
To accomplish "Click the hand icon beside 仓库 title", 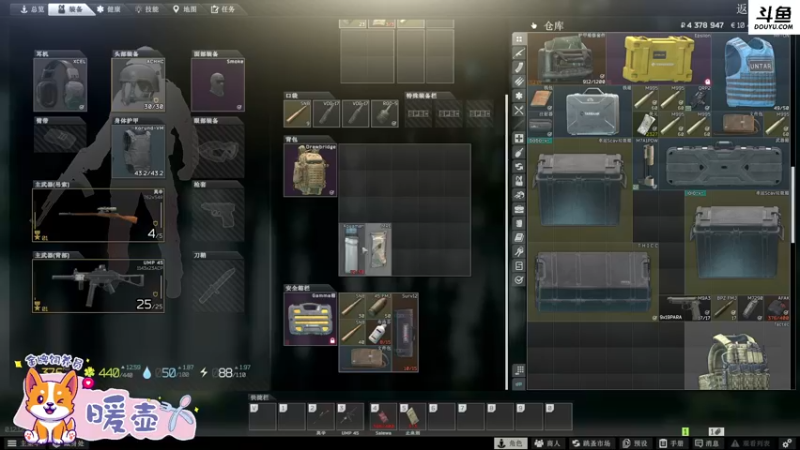I will pos(534,26).
